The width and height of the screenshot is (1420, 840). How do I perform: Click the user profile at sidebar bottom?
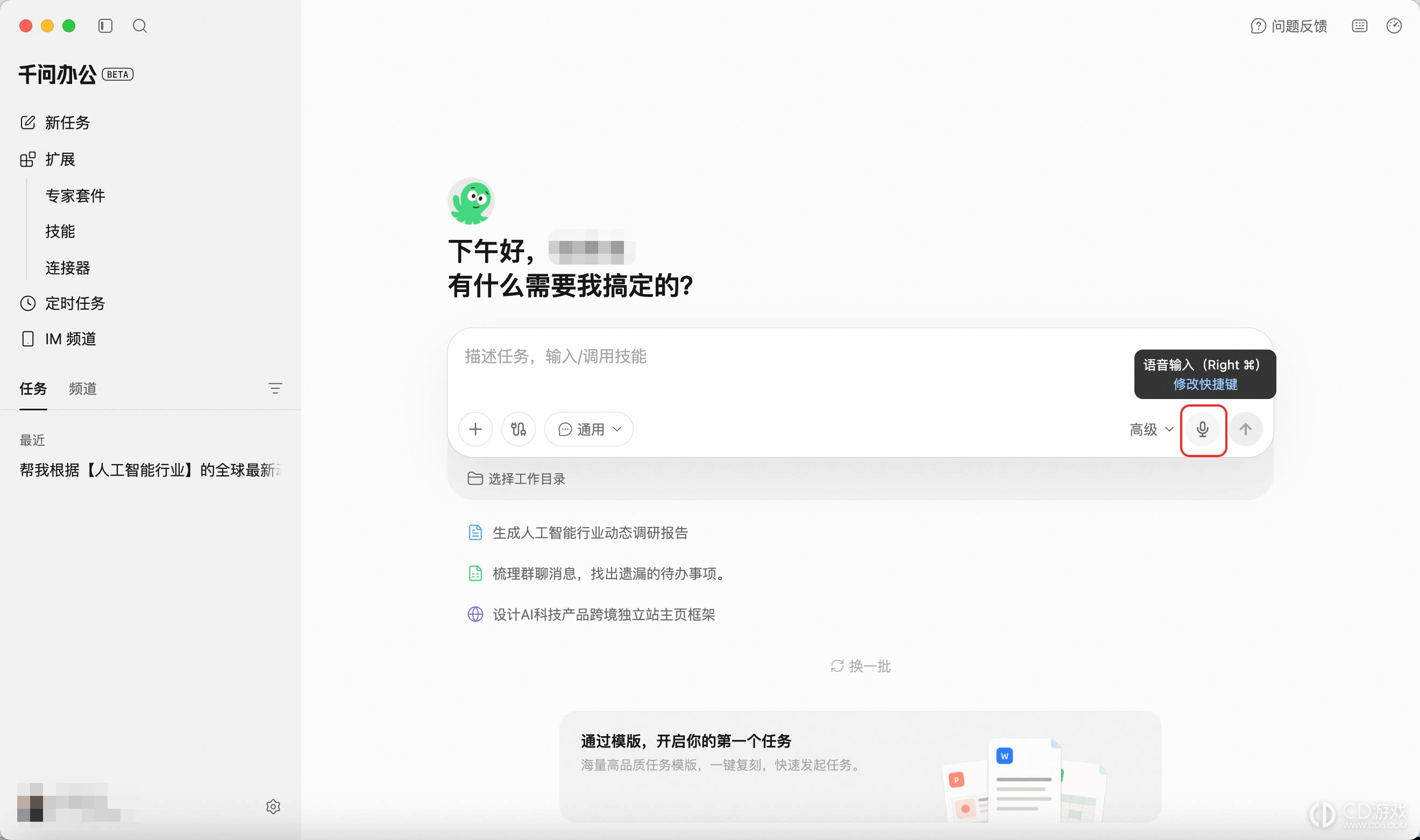click(x=79, y=802)
